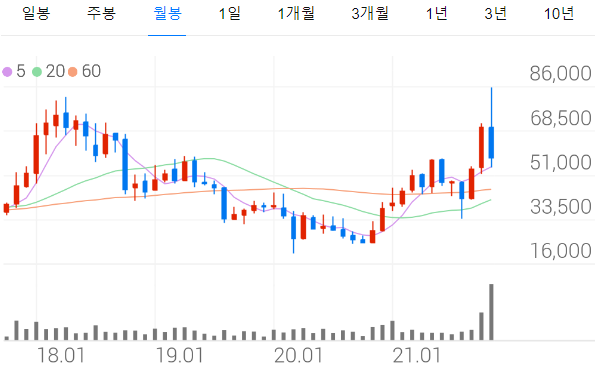
Task: Open the 3개월 chart range tab
Action: (370, 14)
